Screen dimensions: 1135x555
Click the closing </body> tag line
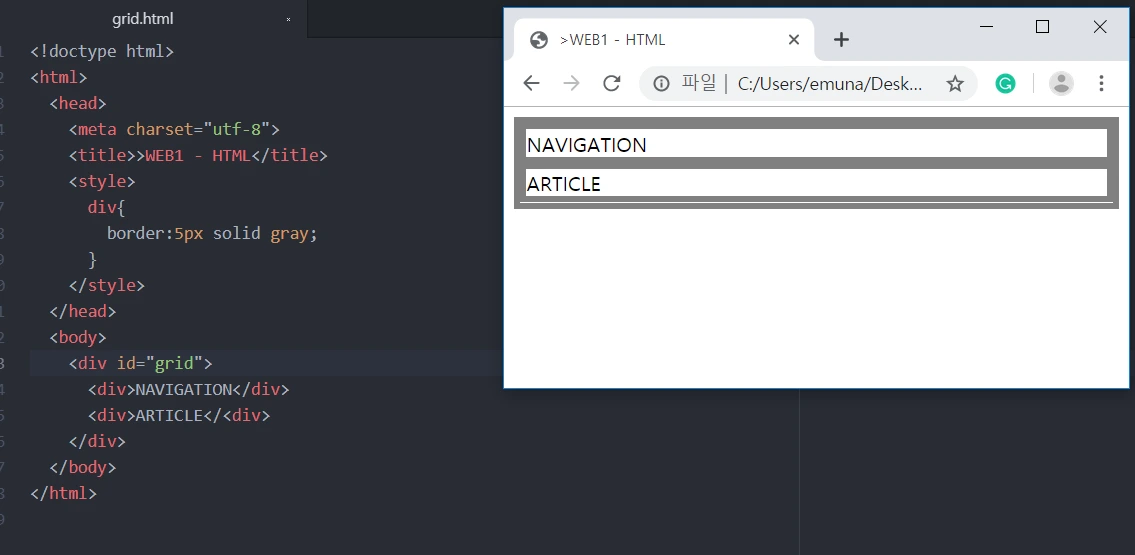(83, 467)
